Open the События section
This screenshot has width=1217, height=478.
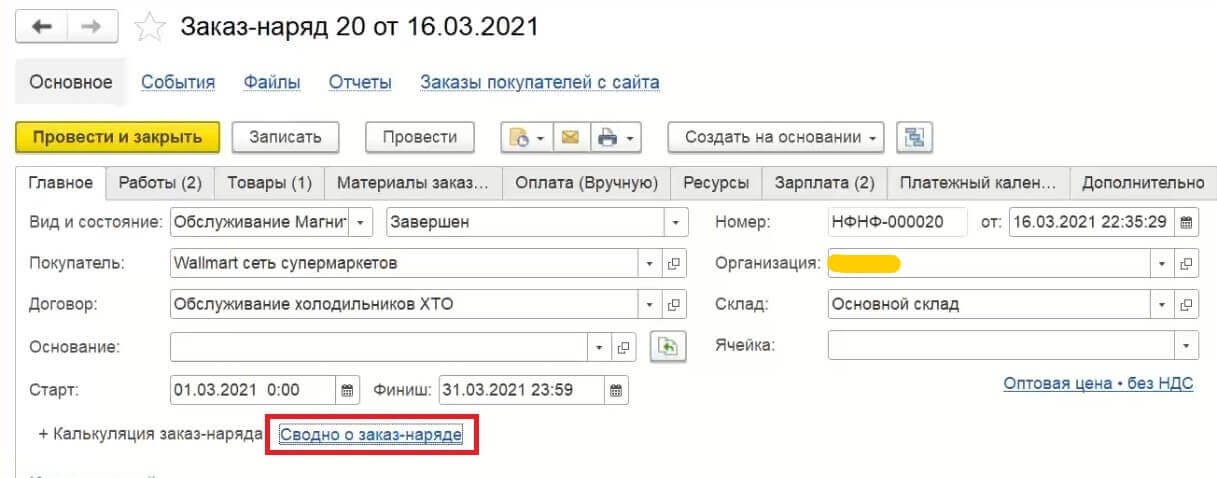tap(178, 83)
